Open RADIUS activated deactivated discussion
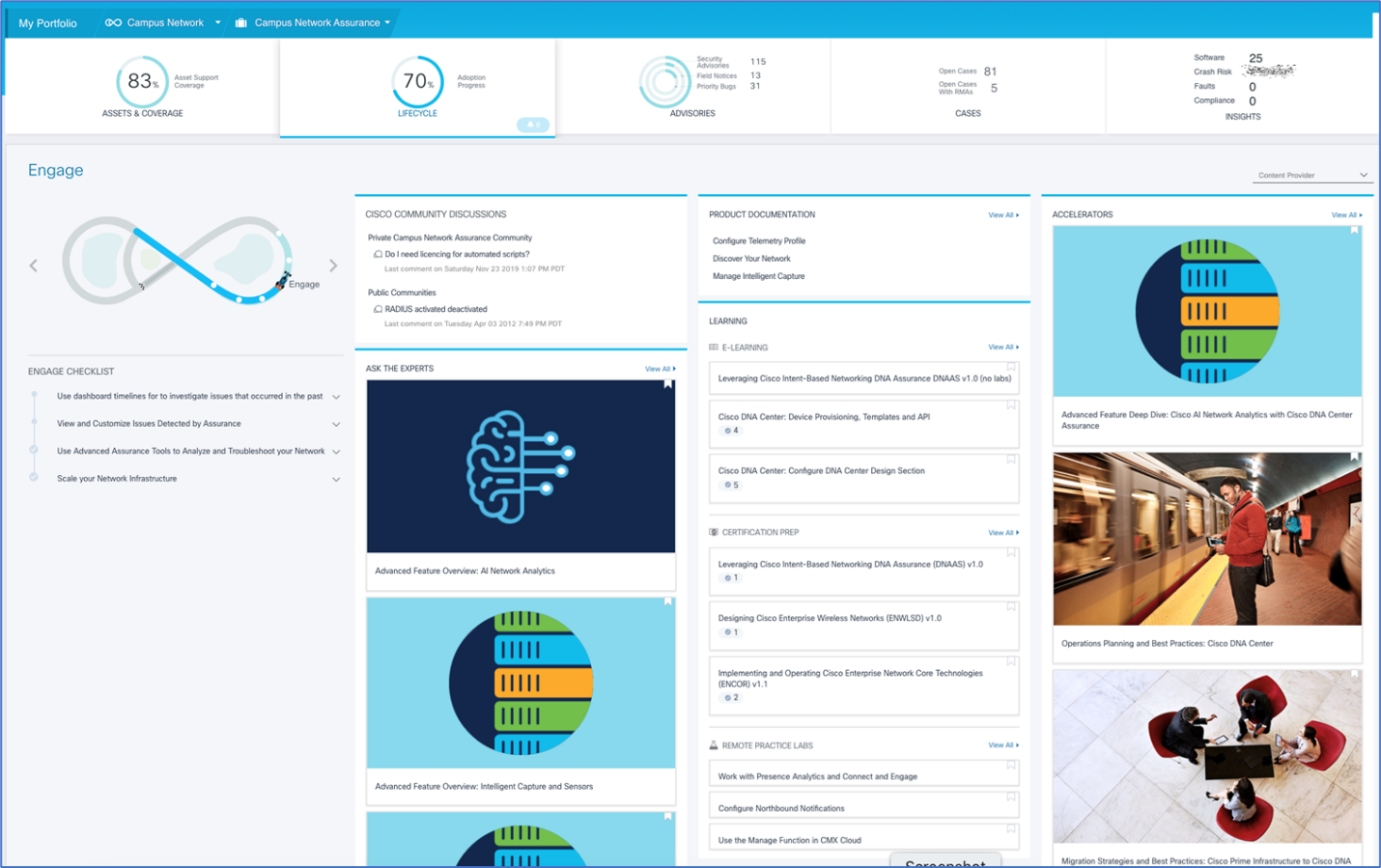 point(436,309)
